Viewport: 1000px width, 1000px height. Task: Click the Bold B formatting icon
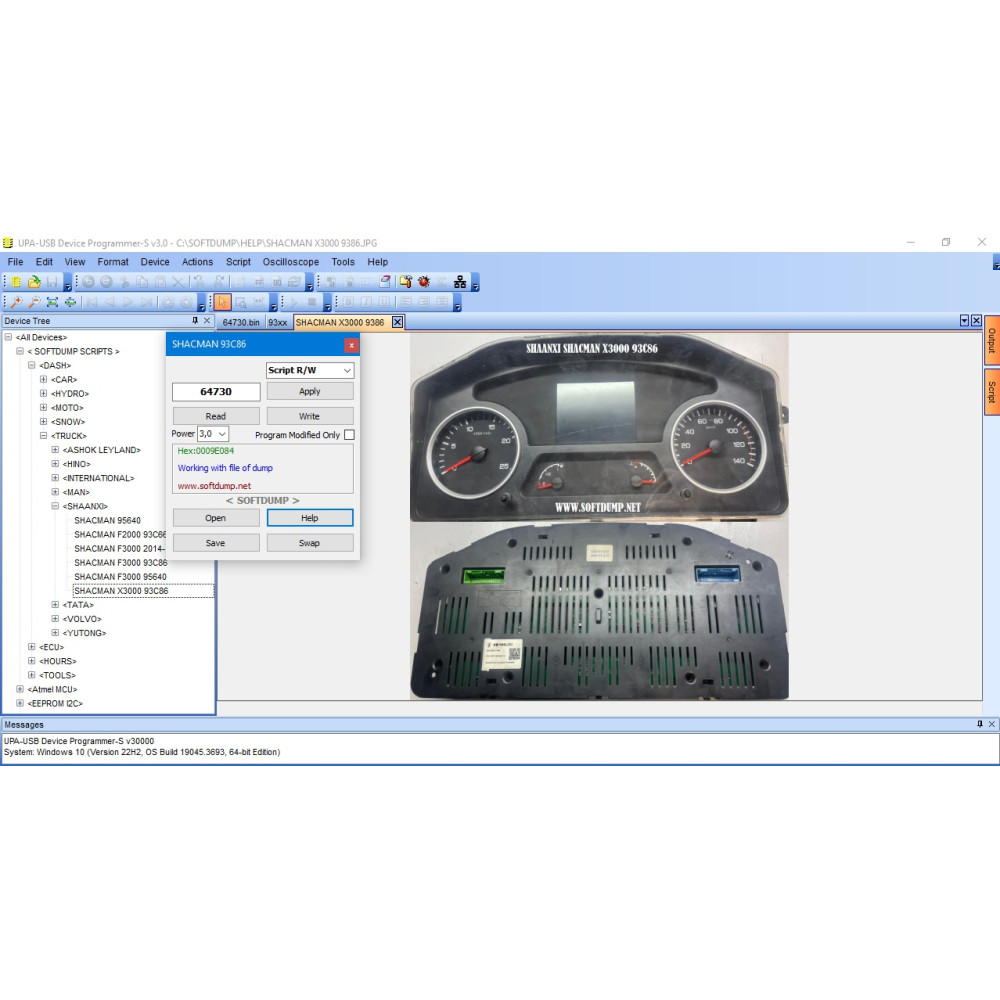tap(348, 302)
